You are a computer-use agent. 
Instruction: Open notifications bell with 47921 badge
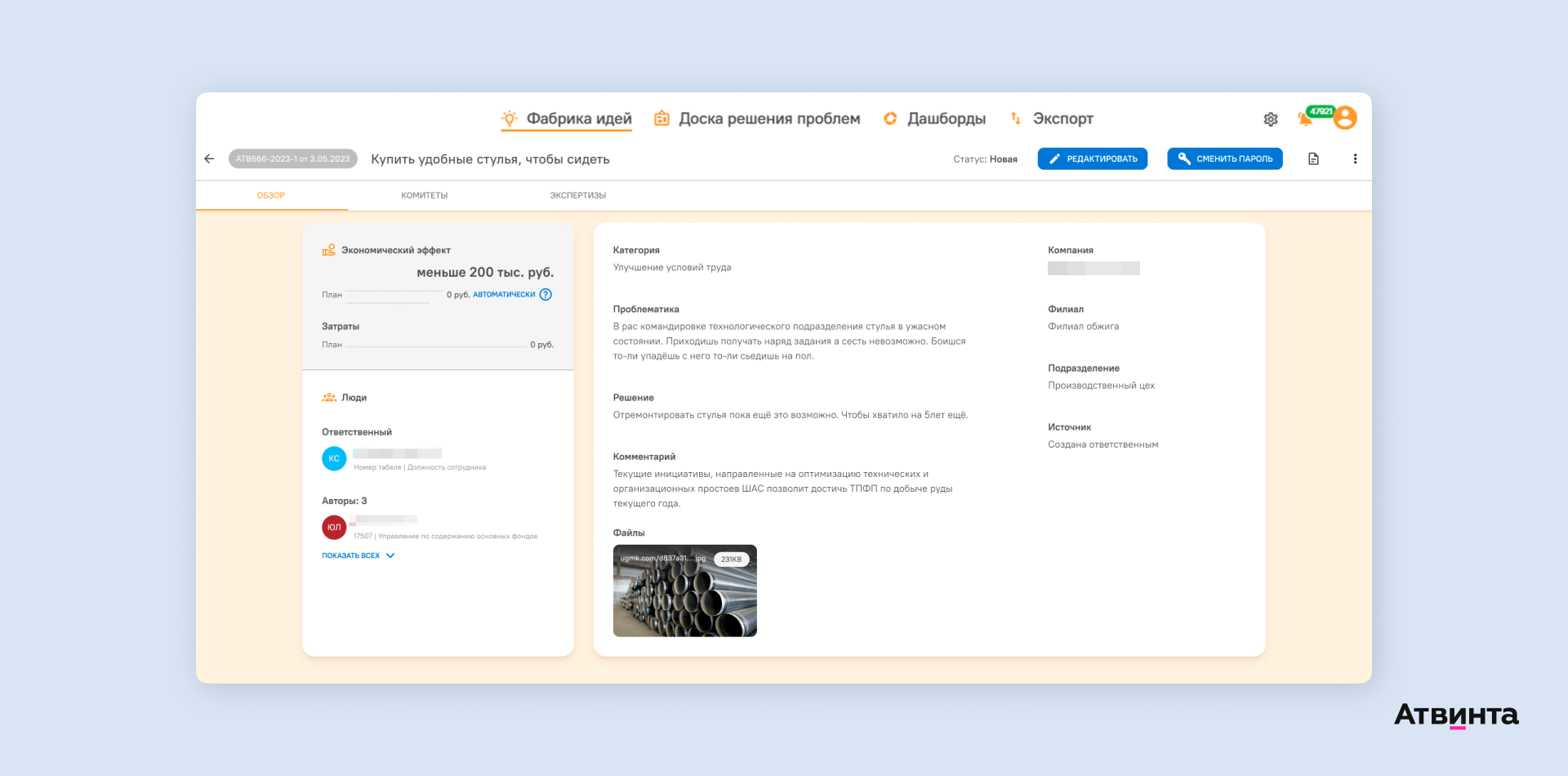(1305, 119)
